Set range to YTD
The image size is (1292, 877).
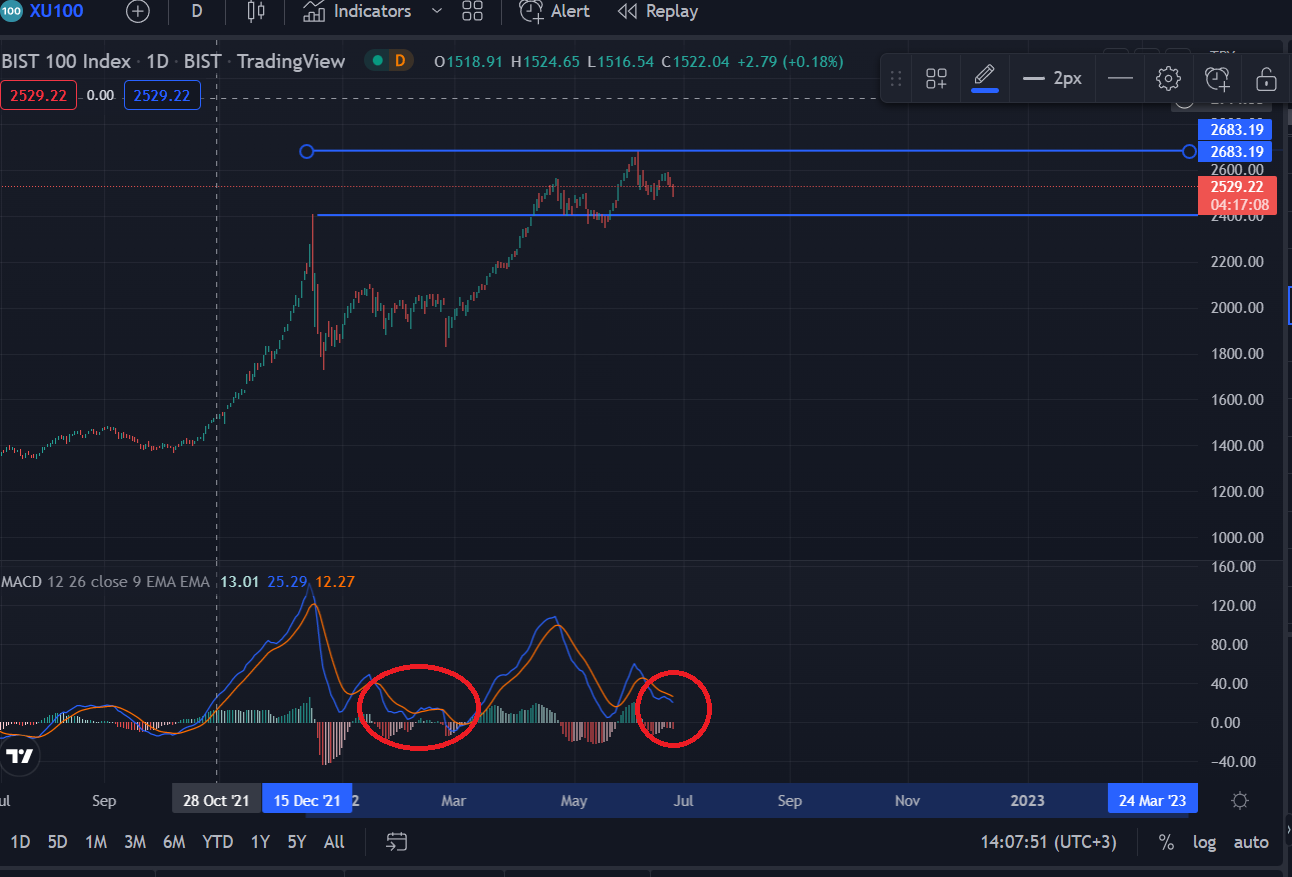[216, 842]
